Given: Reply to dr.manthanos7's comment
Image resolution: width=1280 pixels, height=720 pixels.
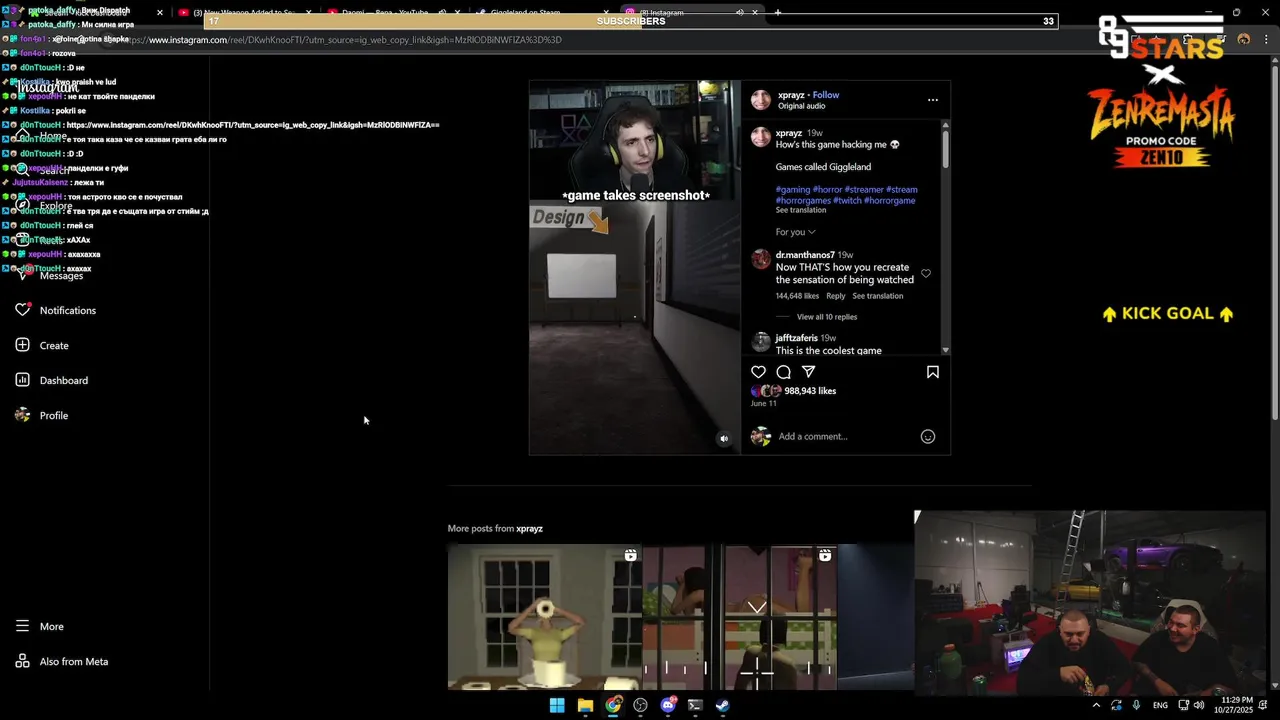Looking at the screenshot, I should [x=836, y=296].
